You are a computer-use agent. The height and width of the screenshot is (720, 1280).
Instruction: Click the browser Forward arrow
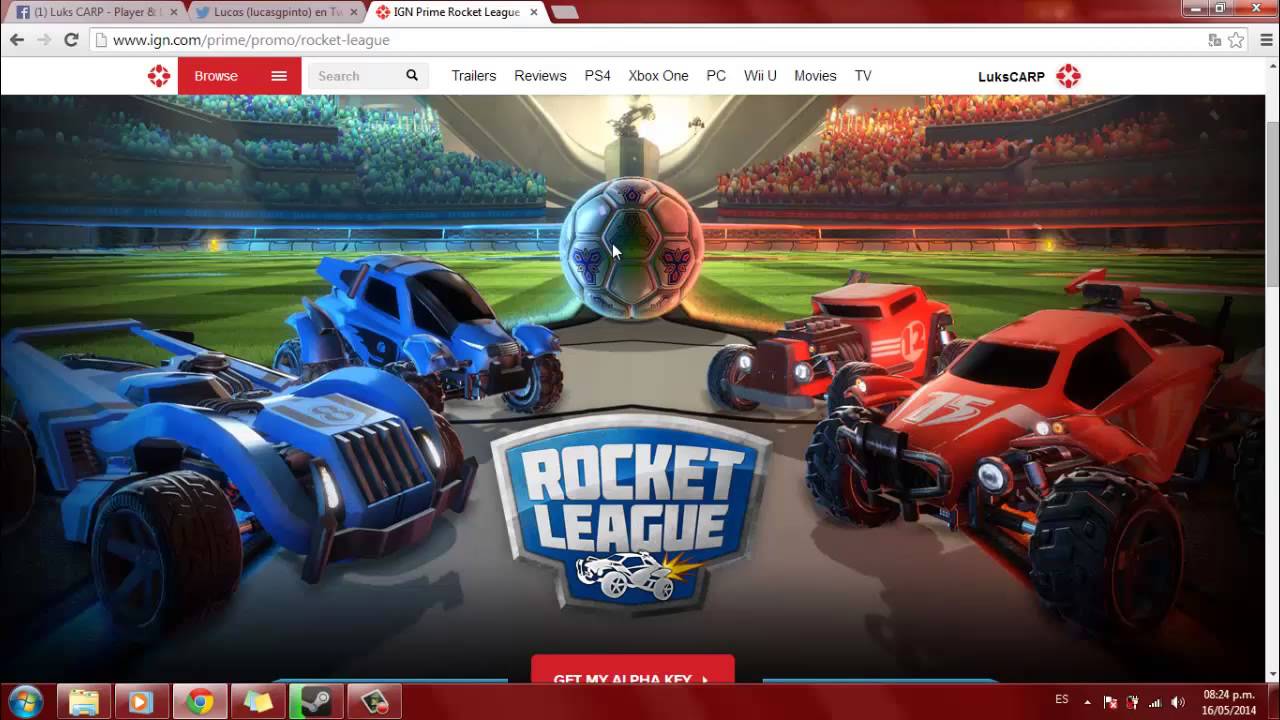click(x=44, y=40)
